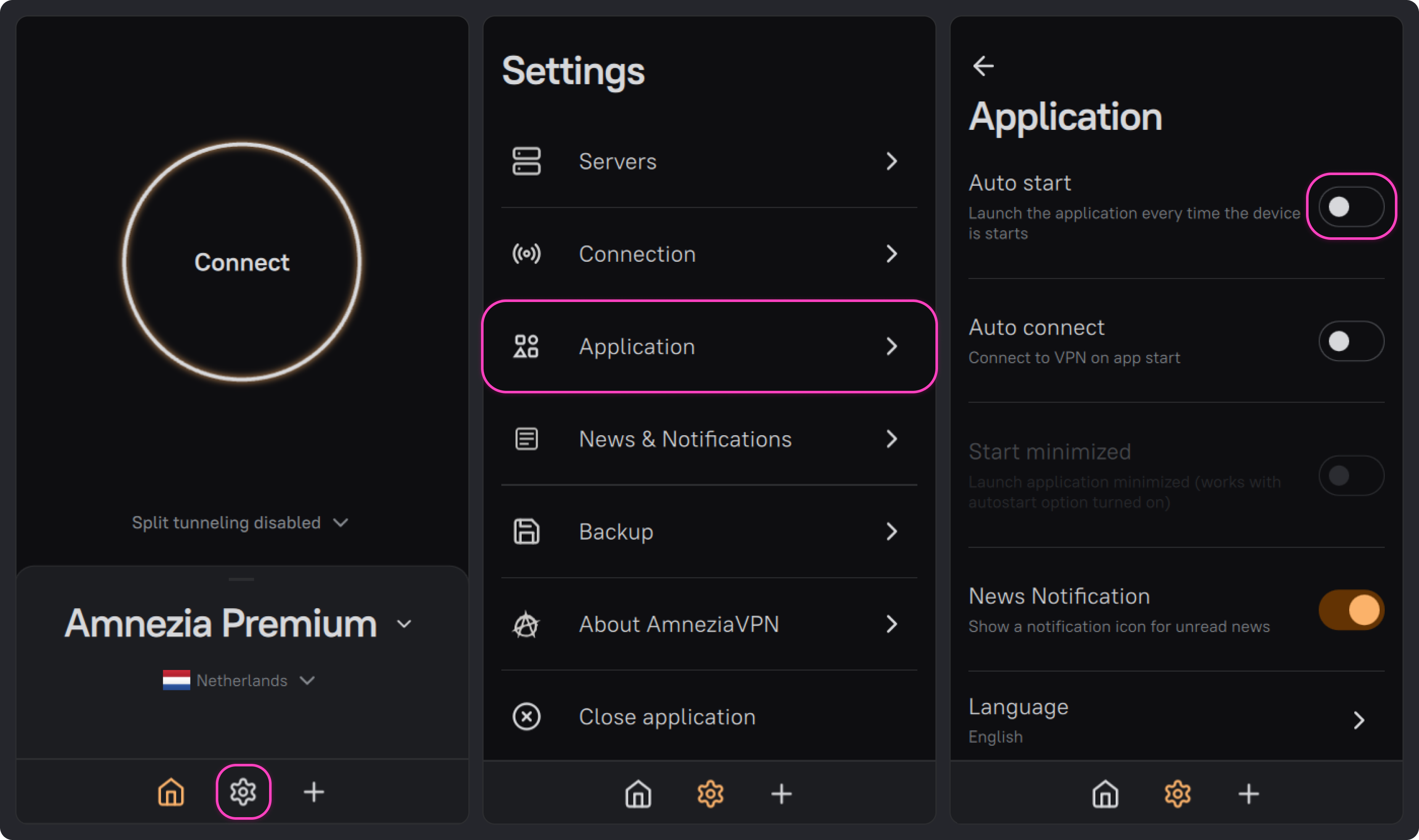The width and height of the screenshot is (1419, 840).
Task: Click the chevron on the Backup row
Action: pos(892,532)
